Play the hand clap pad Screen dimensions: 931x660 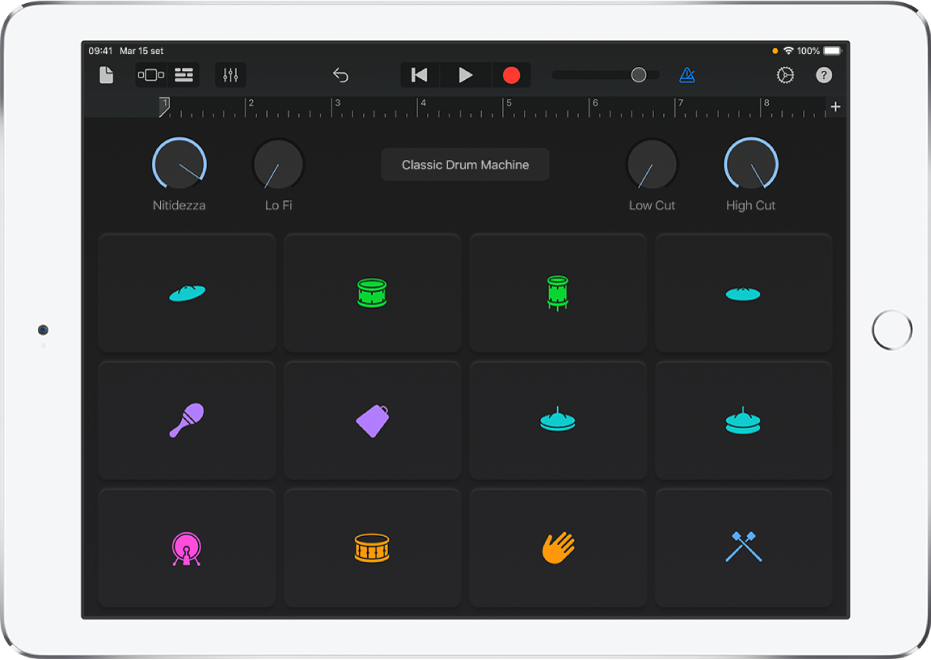[x=557, y=547]
